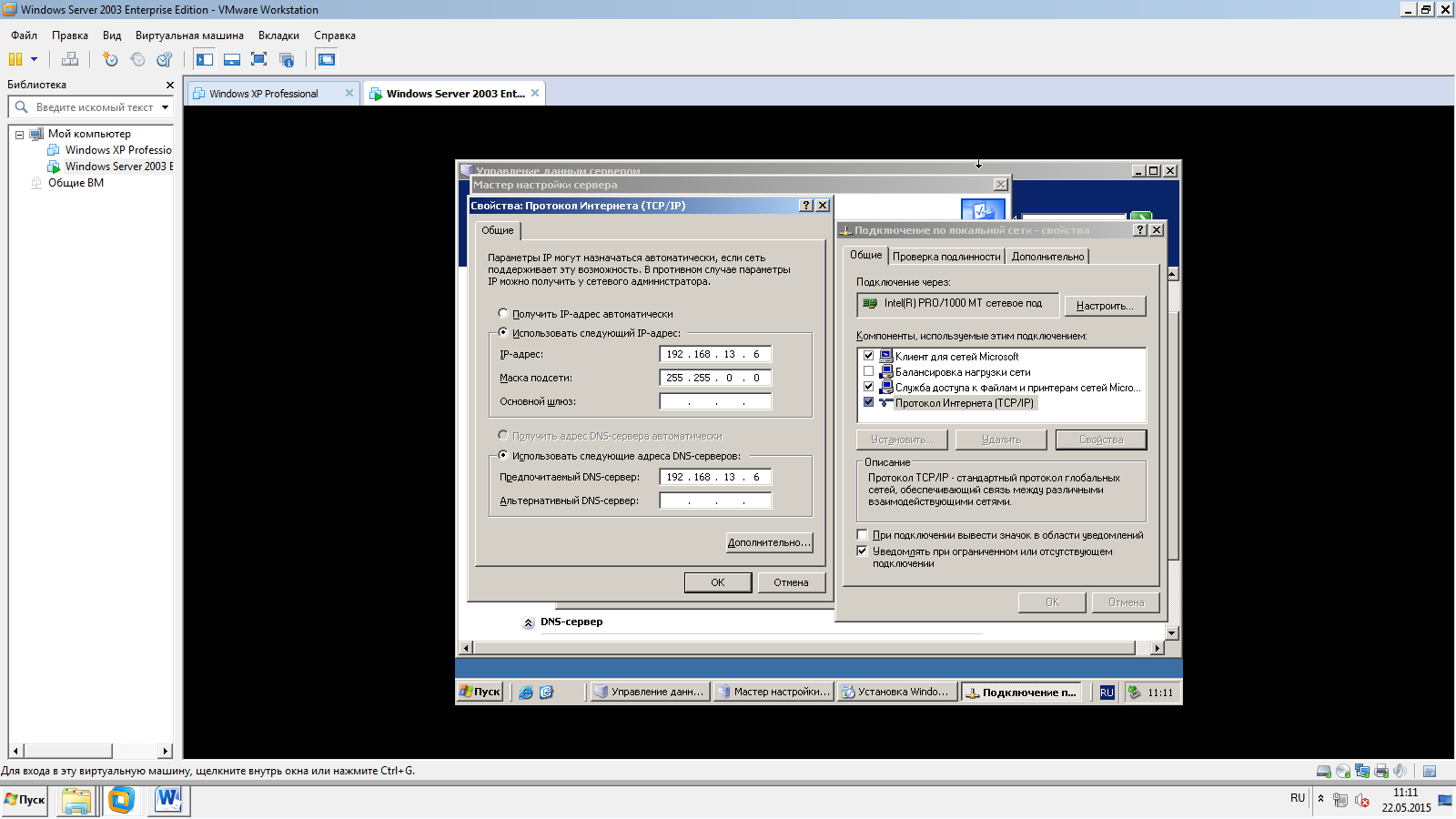Toggle Internet Protocol (TCP/IP) component checkbox
1456x819 pixels.
pos(868,402)
